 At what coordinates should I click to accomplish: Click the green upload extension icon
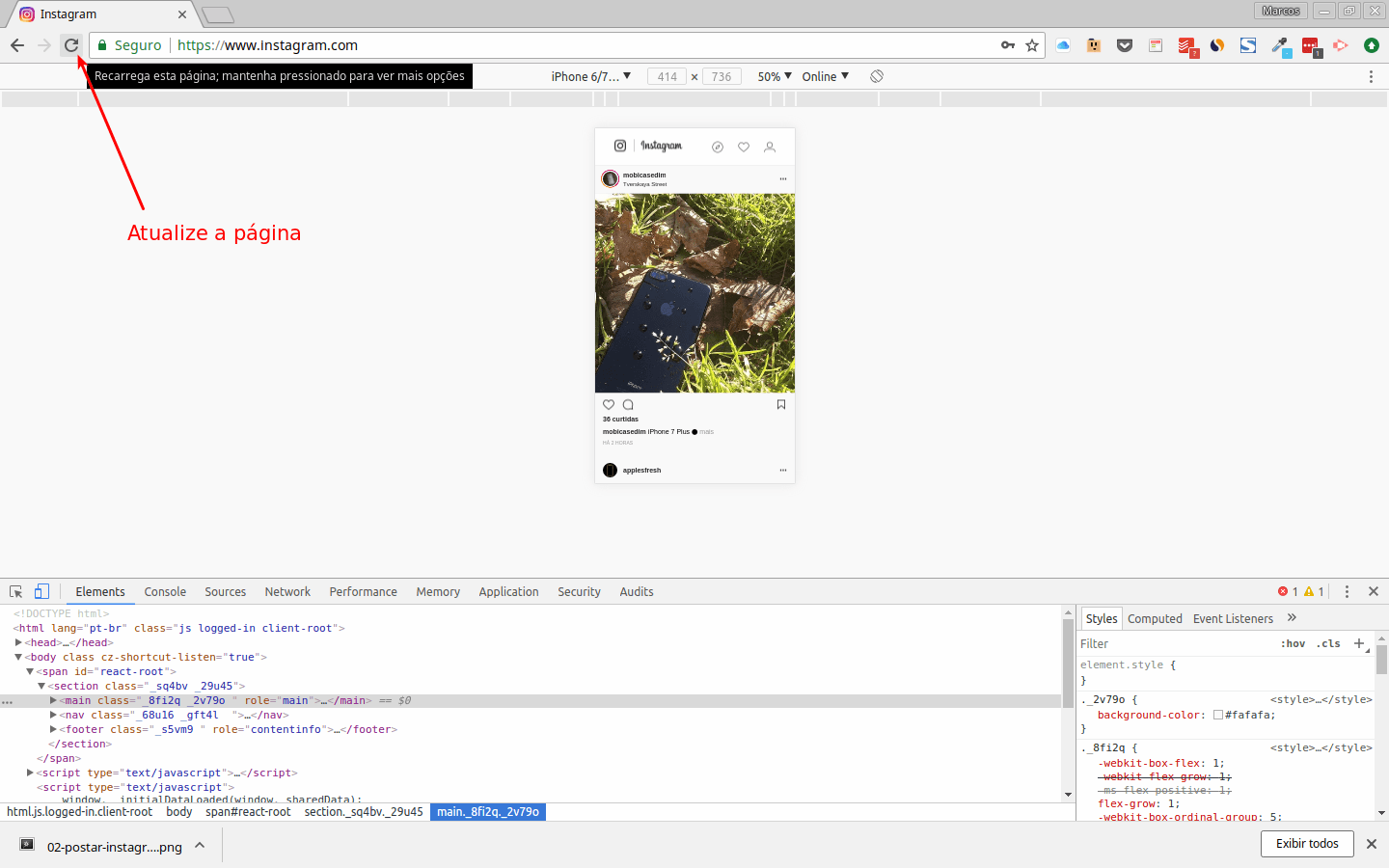[1372, 45]
